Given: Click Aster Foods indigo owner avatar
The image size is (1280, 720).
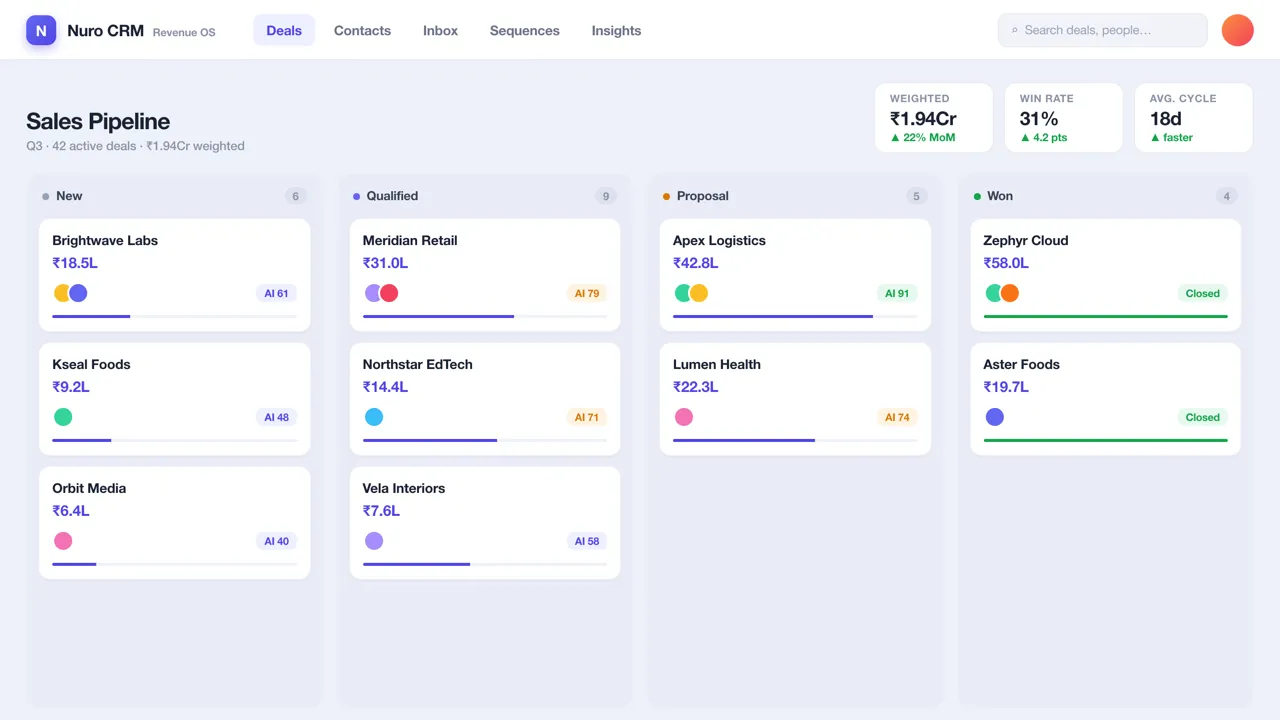Looking at the screenshot, I should pos(995,417).
